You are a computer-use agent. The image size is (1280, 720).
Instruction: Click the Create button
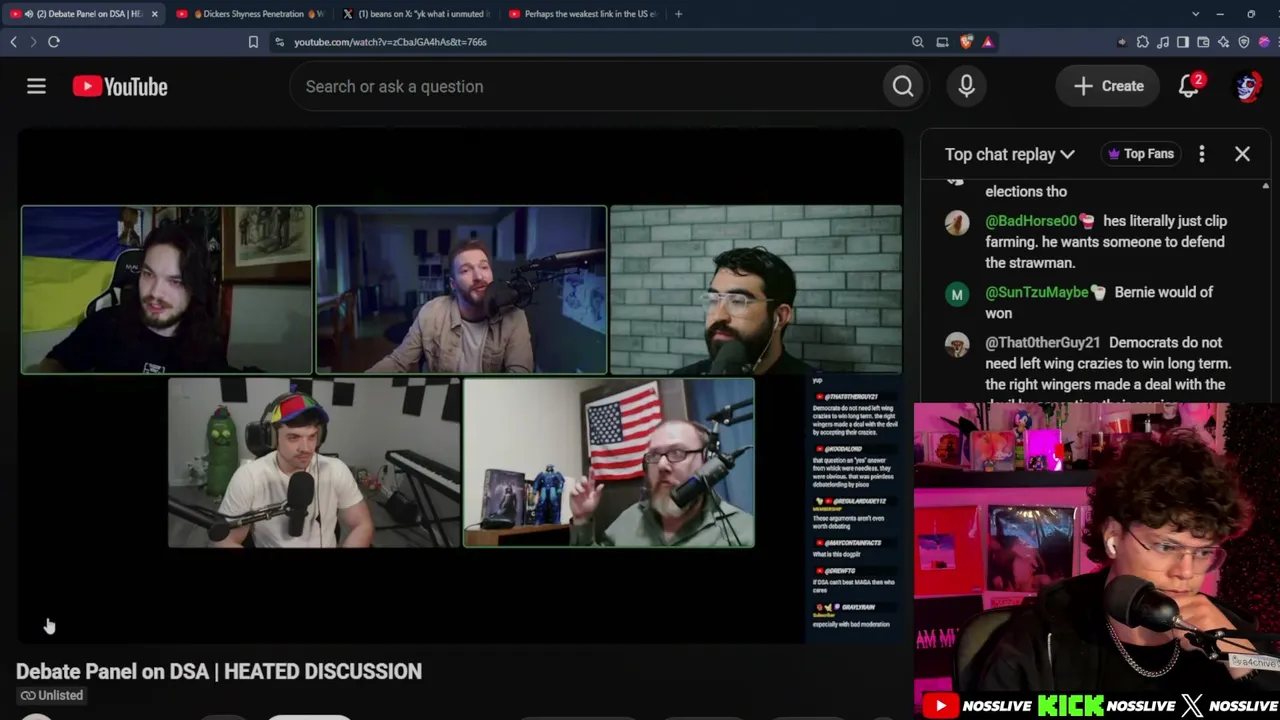(1108, 87)
